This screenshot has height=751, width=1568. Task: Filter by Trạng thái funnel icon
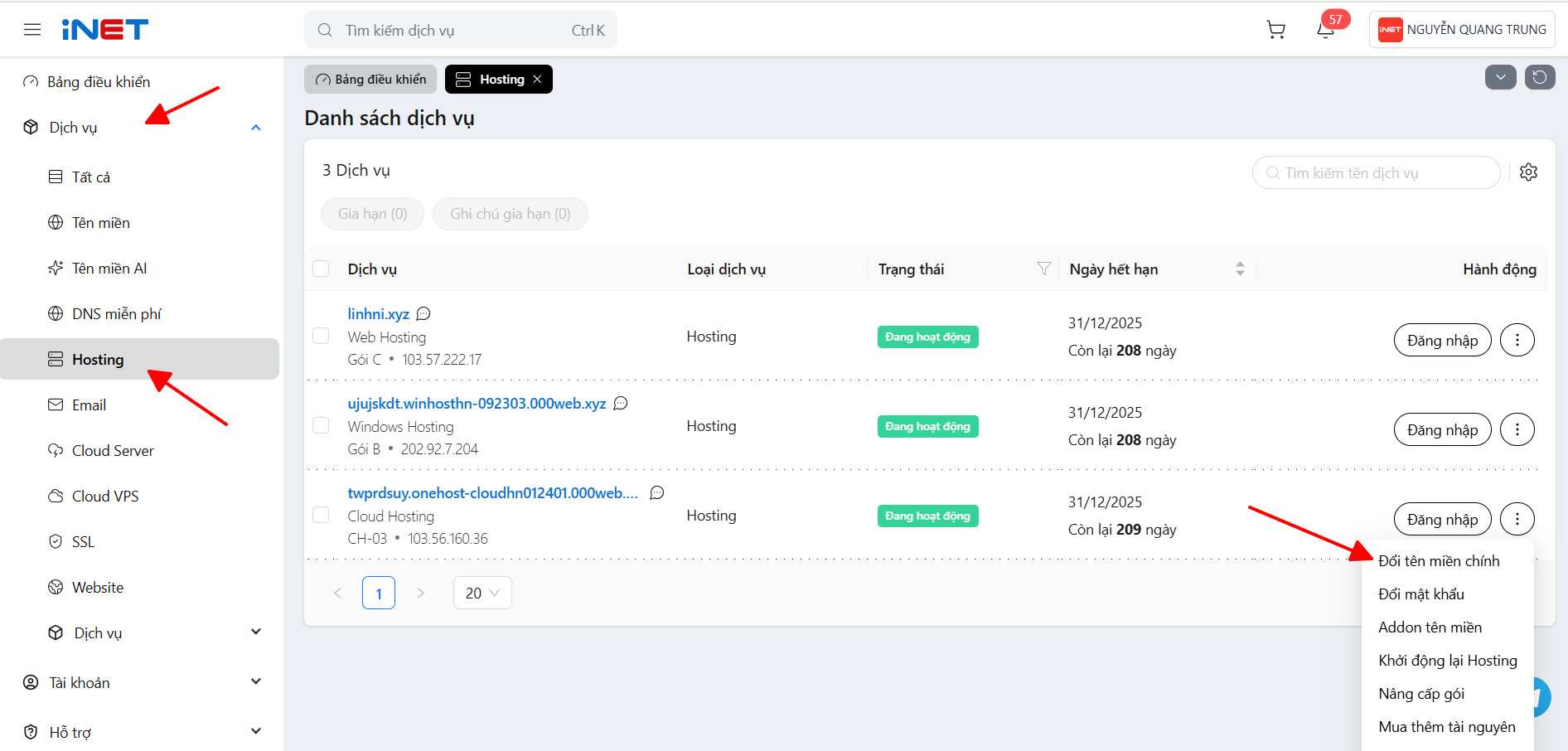1044,269
